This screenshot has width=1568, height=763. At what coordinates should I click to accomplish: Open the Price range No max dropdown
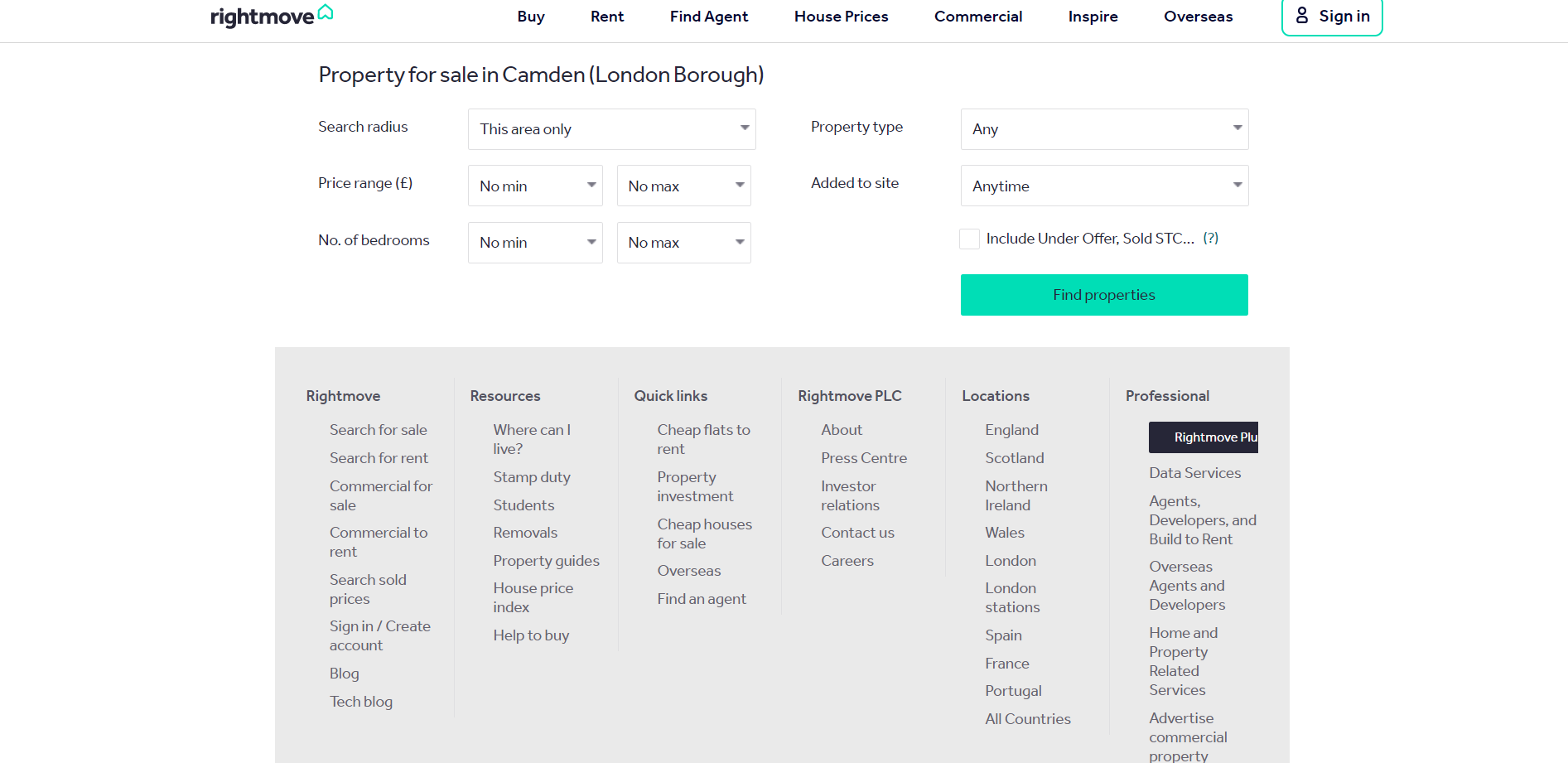coord(684,186)
